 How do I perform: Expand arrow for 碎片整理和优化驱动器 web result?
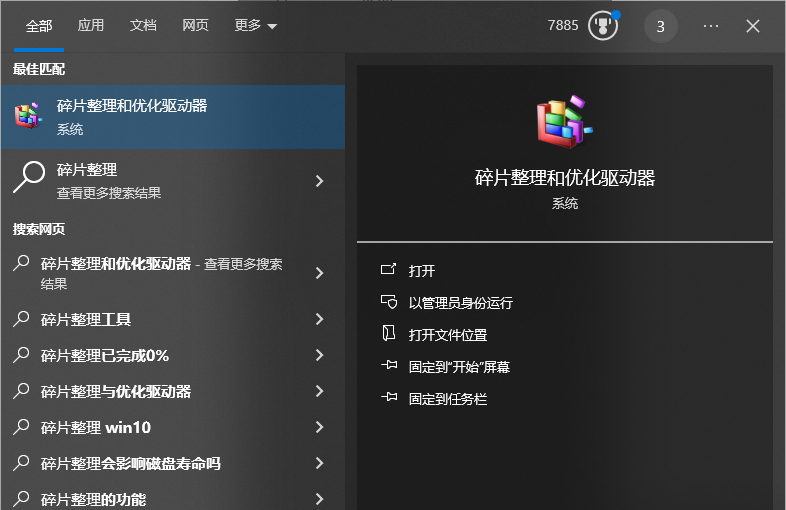(319, 273)
